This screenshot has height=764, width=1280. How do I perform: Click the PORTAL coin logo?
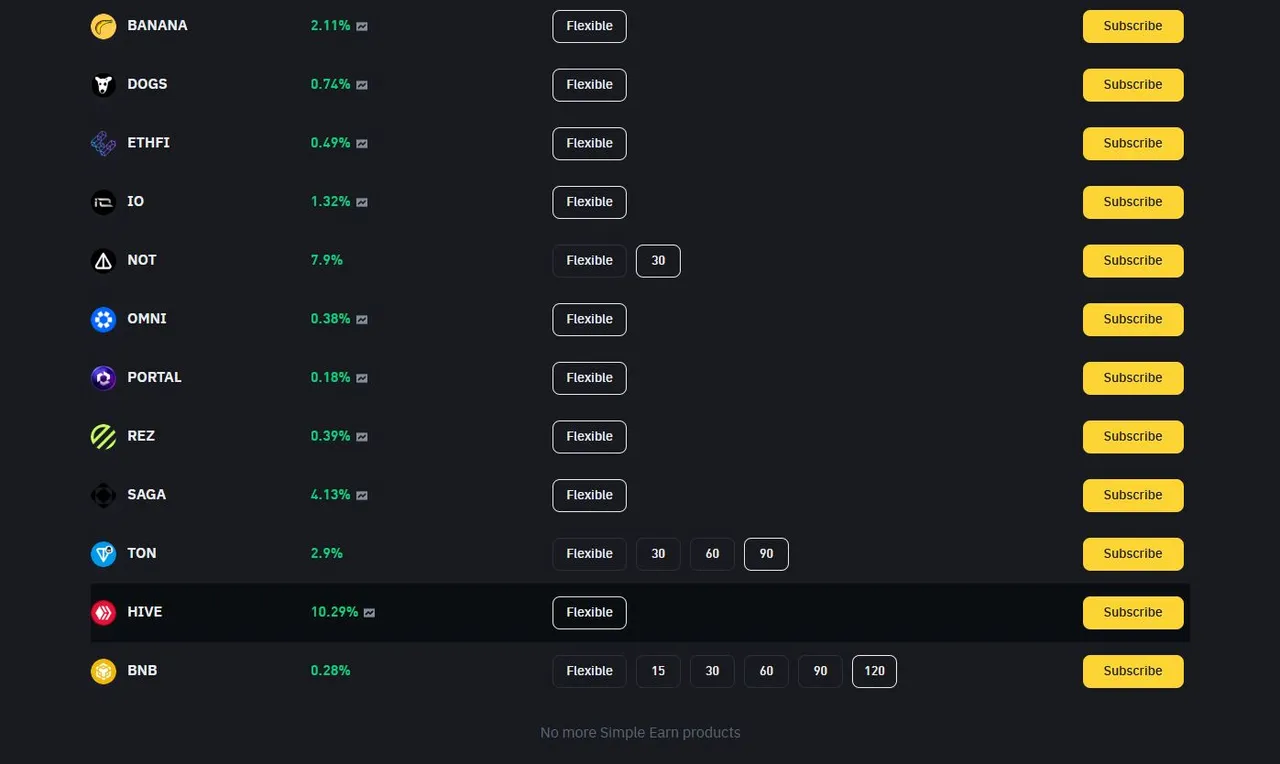[x=104, y=378]
